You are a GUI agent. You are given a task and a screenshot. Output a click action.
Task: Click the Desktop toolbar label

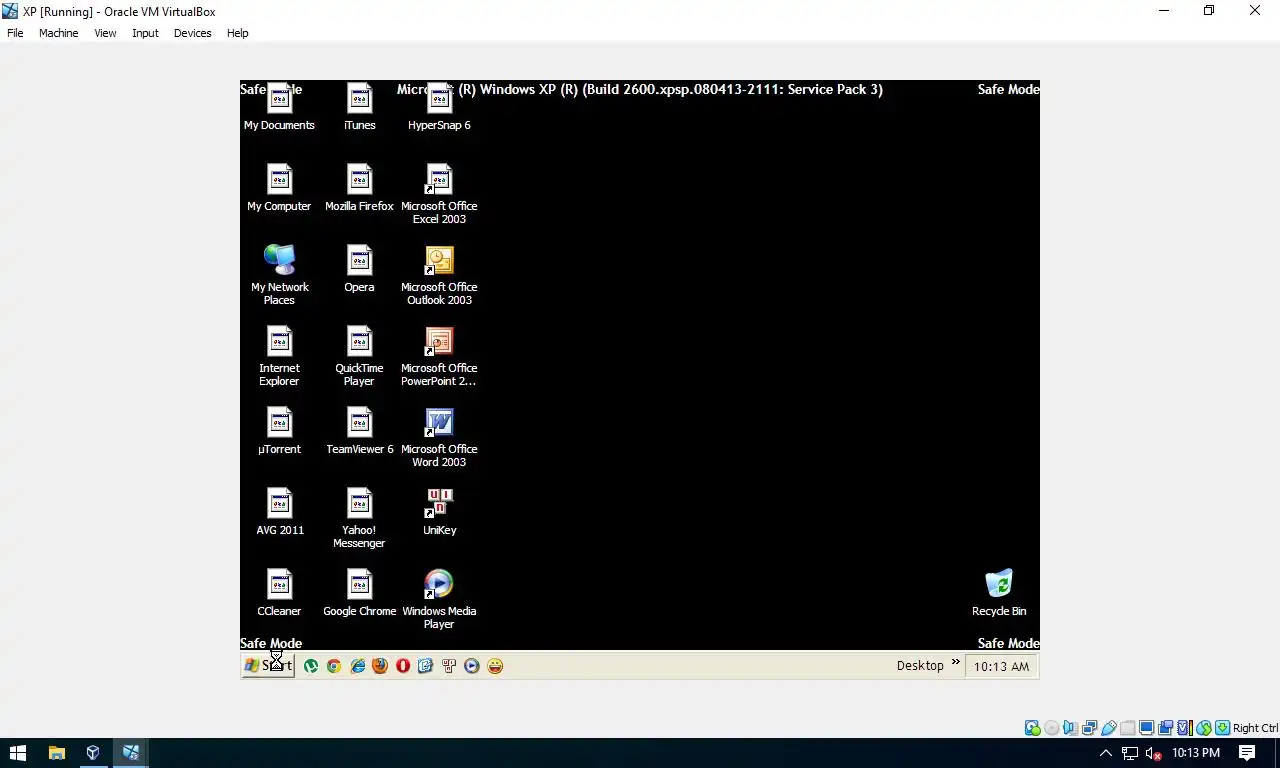pyautogui.click(x=920, y=666)
